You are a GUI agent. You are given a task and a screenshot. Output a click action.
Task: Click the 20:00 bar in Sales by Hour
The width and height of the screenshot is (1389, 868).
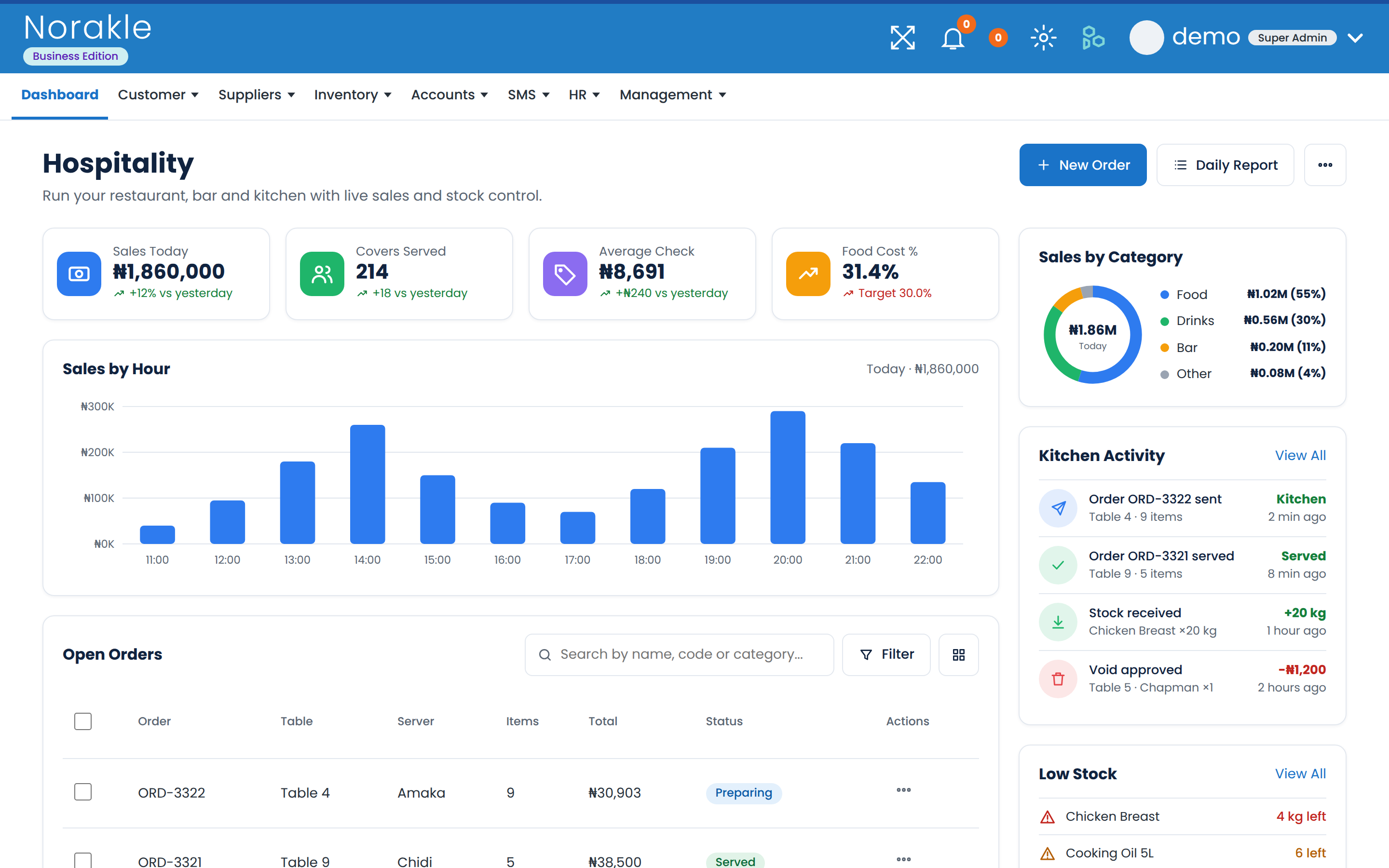point(788,477)
